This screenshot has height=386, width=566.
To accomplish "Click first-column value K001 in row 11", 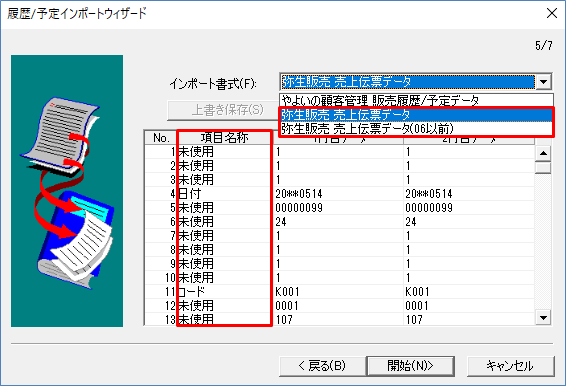I will (x=287, y=292).
